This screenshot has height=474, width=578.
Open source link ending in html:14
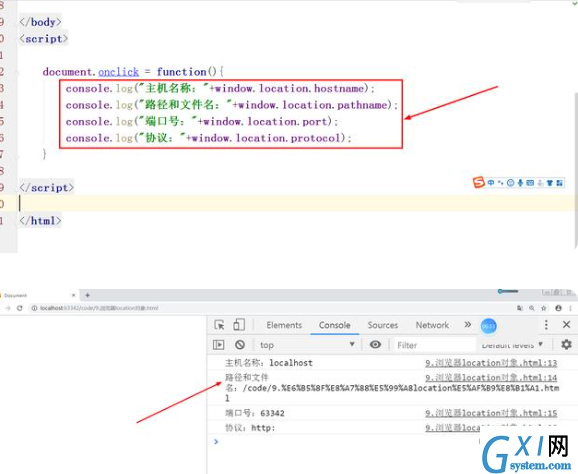tap(491, 378)
